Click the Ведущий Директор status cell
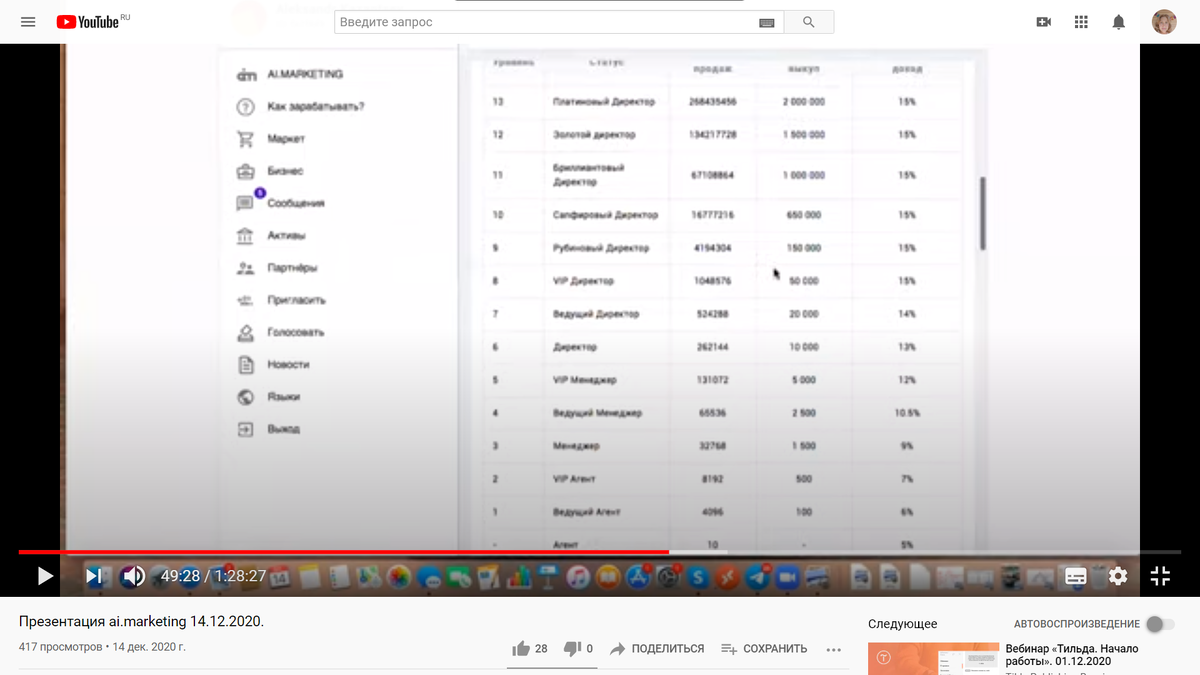This screenshot has height=675, width=1200. click(x=596, y=314)
